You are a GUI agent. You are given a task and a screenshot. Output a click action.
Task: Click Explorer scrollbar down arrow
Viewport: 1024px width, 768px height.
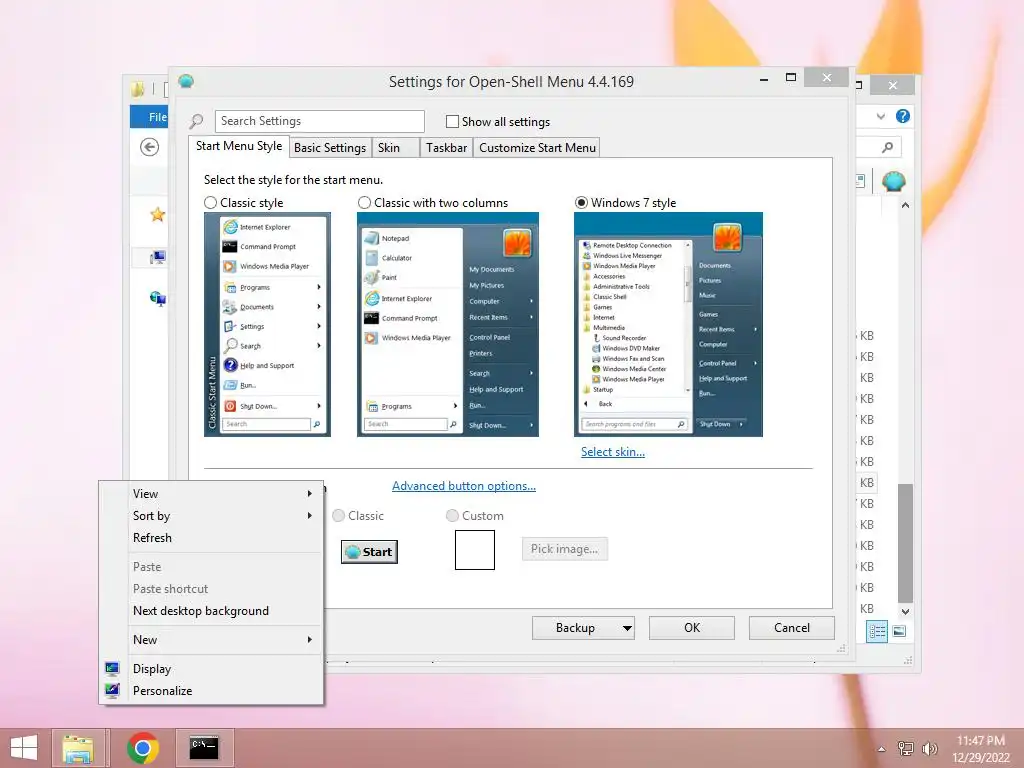(905, 612)
